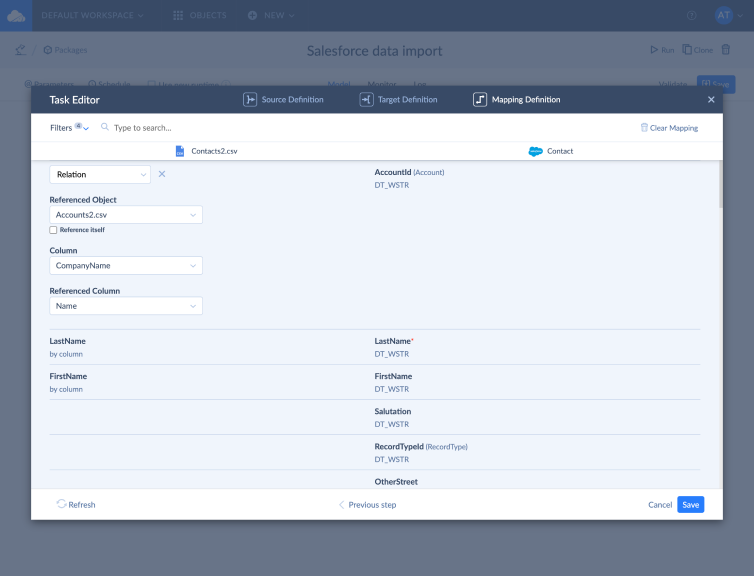Open the New menu
The image size is (754, 576).
coord(271,15)
